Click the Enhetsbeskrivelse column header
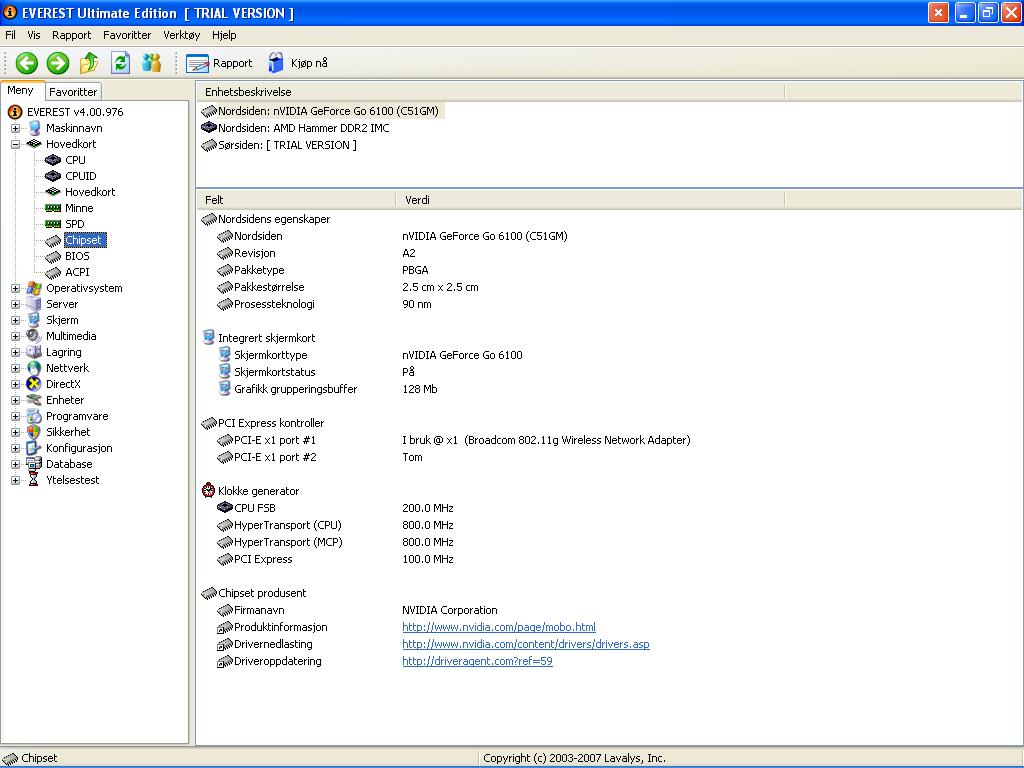1024x768 pixels. pos(490,92)
